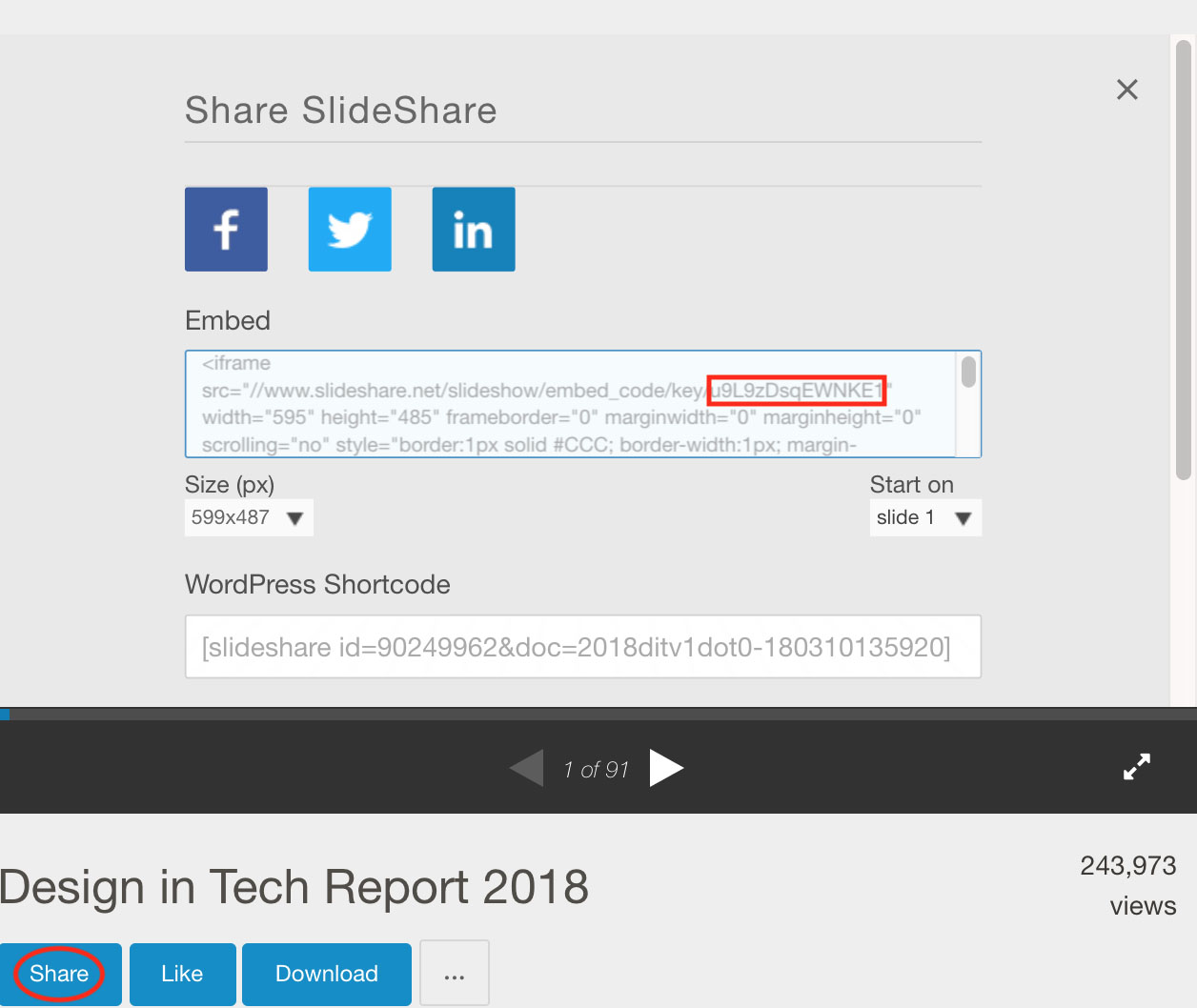The image size is (1197, 1008).
Task: Close the Share SlideShare dialog
Action: (1127, 90)
